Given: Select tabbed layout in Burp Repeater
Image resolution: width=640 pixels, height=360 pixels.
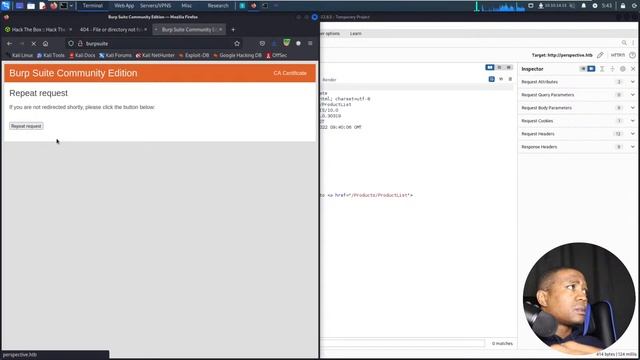Looking at the screenshot, I should [x=509, y=67].
